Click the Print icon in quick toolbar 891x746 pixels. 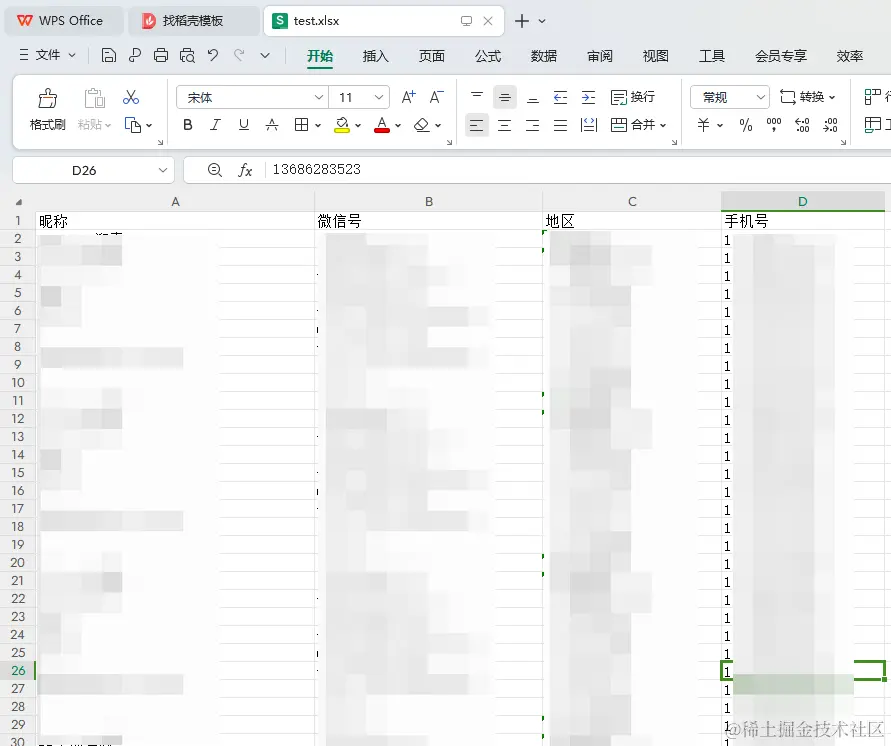tap(161, 55)
